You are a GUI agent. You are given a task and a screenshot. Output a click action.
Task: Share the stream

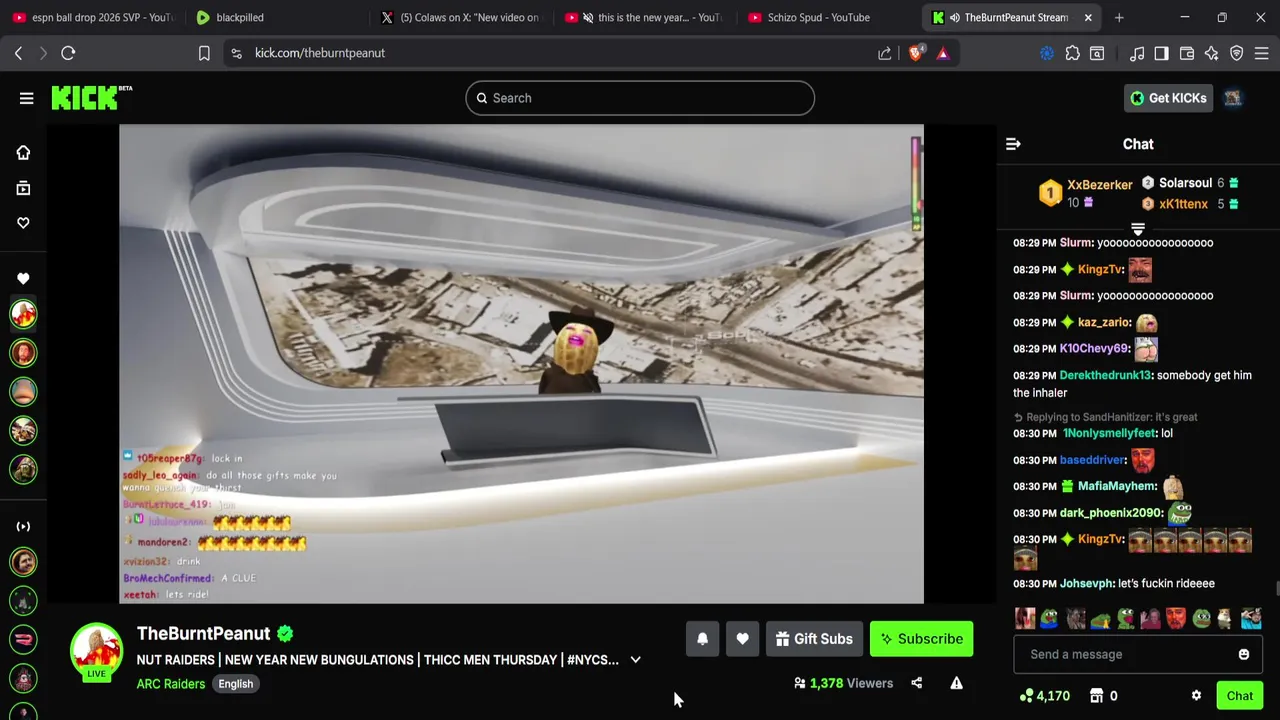pos(917,683)
